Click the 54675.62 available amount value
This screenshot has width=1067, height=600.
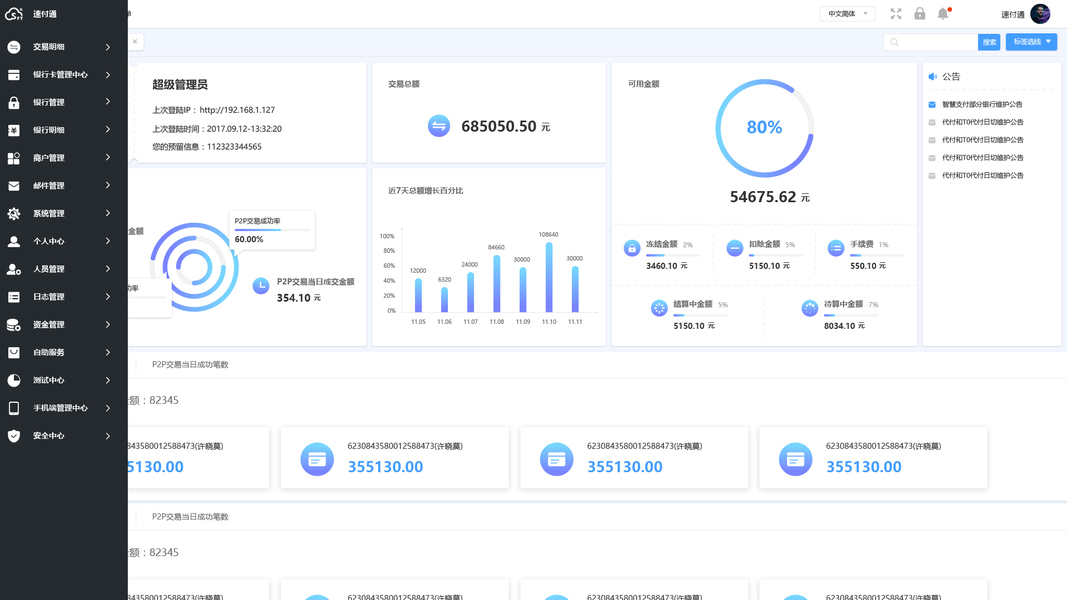pyautogui.click(x=763, y=197)
